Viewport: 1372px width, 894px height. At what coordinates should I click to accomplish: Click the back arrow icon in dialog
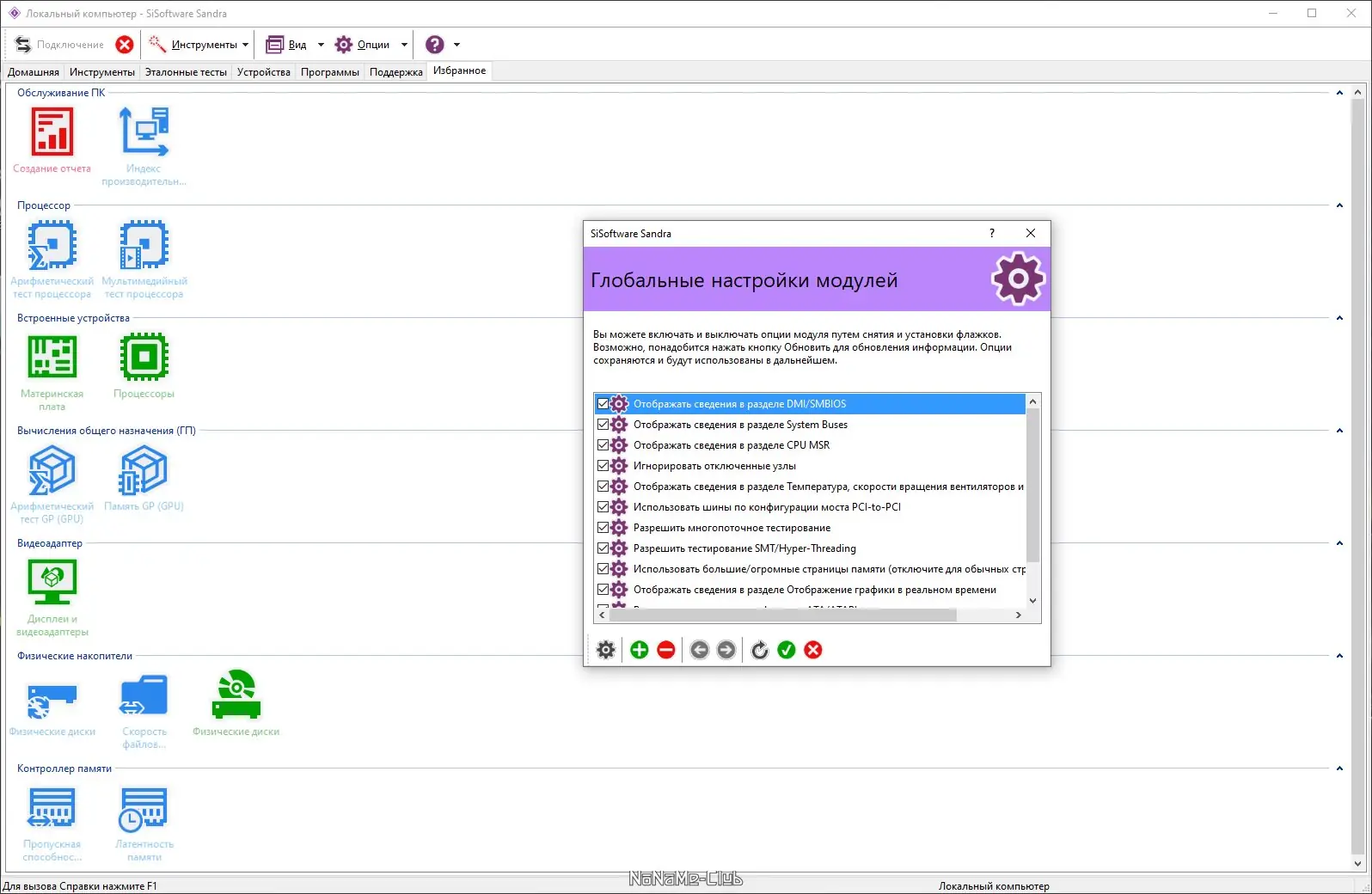point(700,650)
